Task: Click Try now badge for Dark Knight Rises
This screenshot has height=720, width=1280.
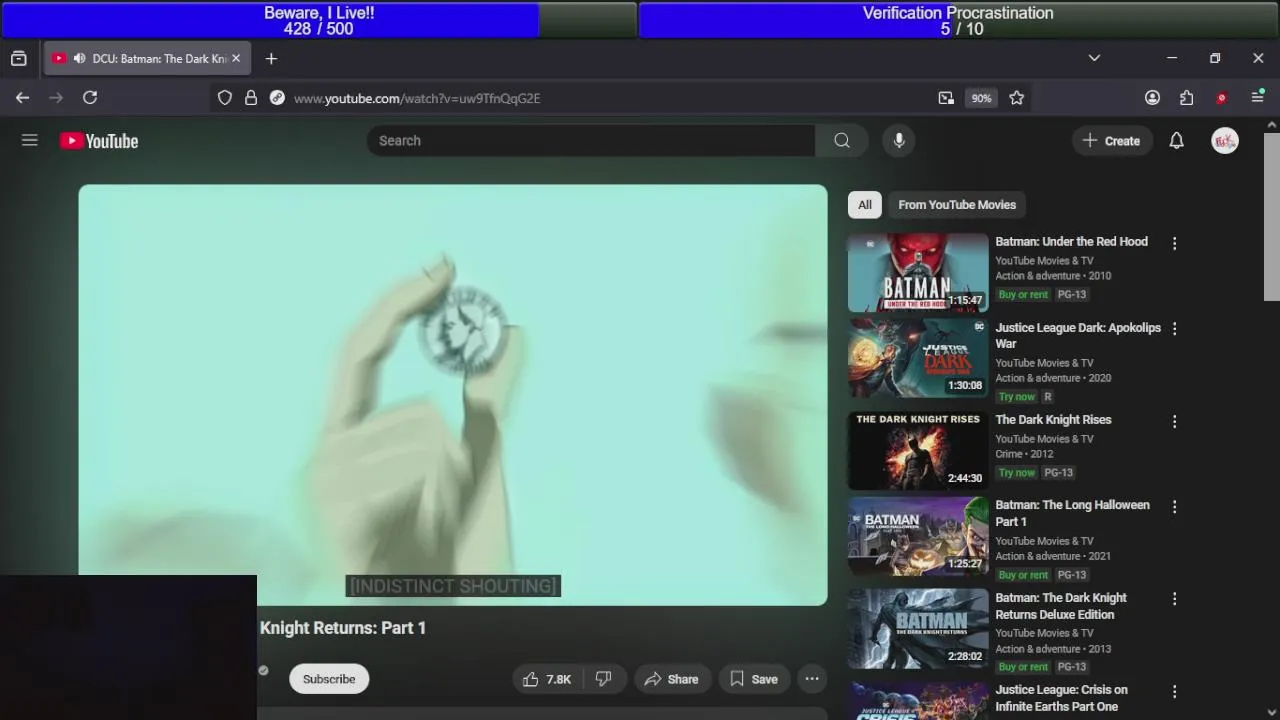Action: [x=1016, y=473]
